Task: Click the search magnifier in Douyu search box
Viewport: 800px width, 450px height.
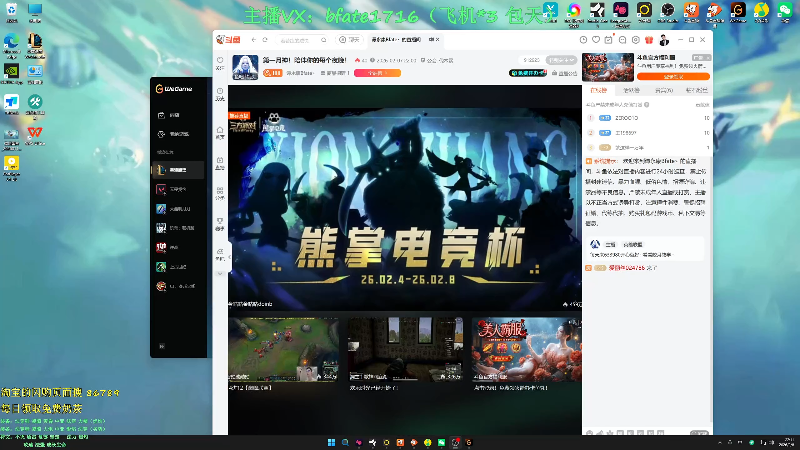Action: pos(323,40)
